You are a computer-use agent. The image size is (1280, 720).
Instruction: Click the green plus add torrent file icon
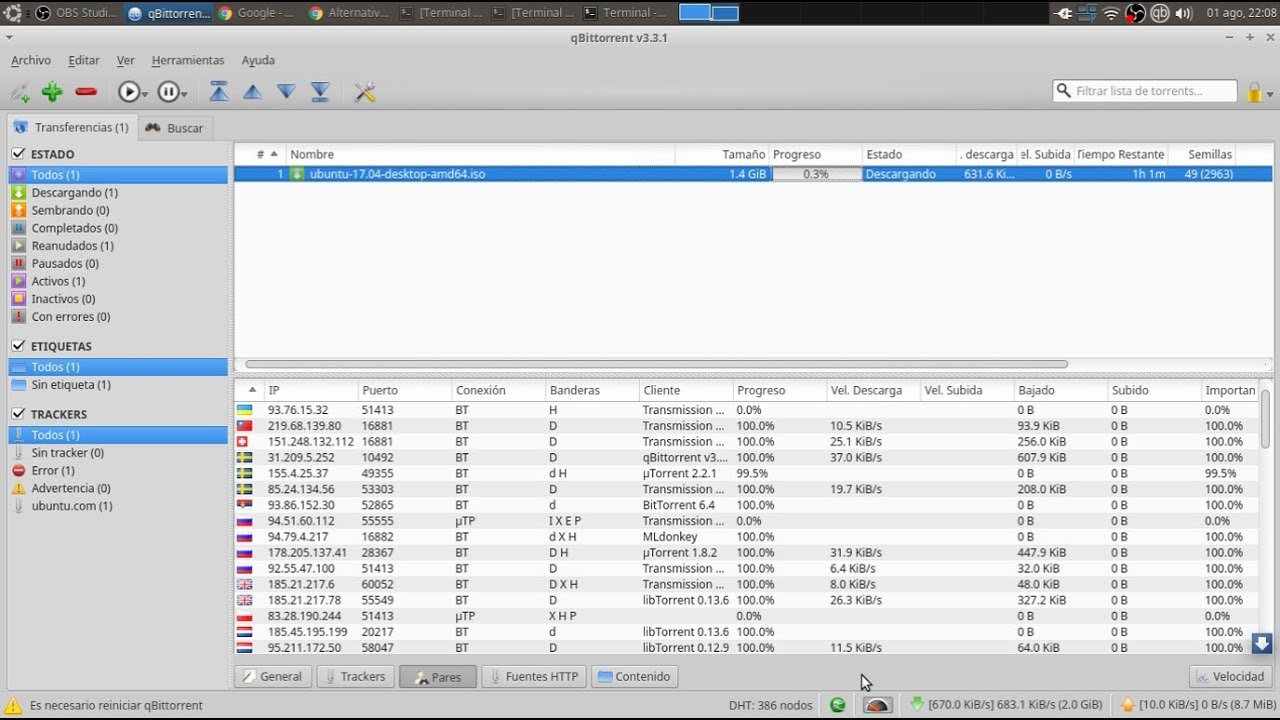(52, 92)
